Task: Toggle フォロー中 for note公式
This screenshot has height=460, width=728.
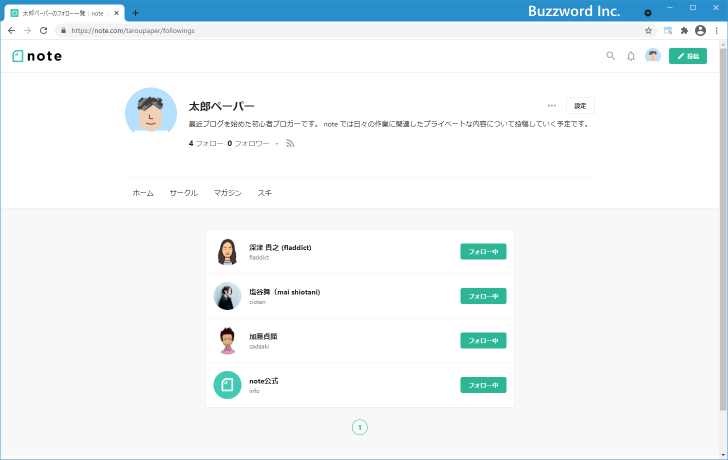Action: [483, 385]
